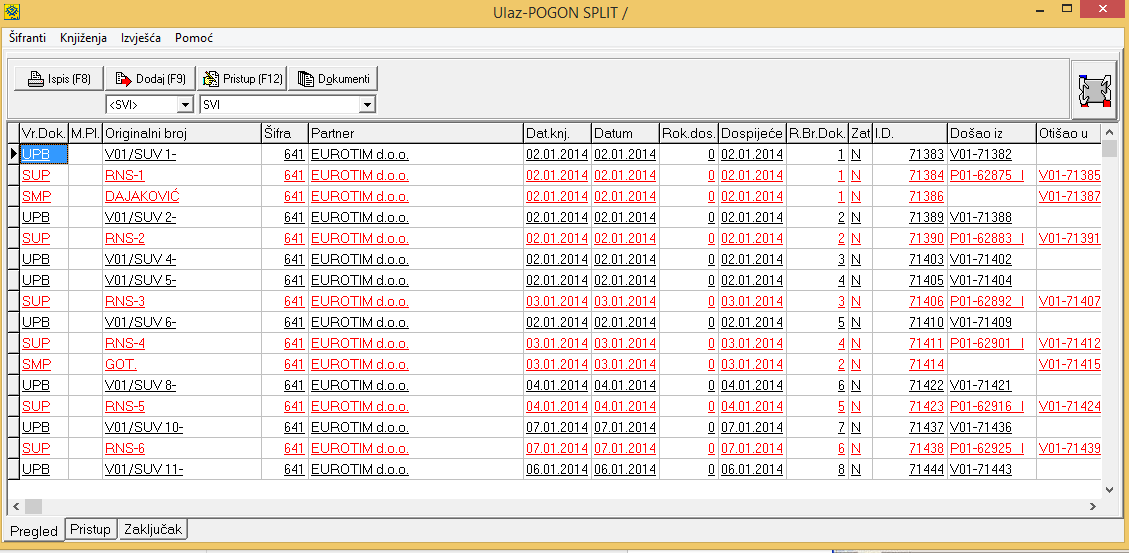Image resolution: width=1129 pixels, height=553 pixels.
Task: Open the Izvješća menu
Action: click(141, 38)
